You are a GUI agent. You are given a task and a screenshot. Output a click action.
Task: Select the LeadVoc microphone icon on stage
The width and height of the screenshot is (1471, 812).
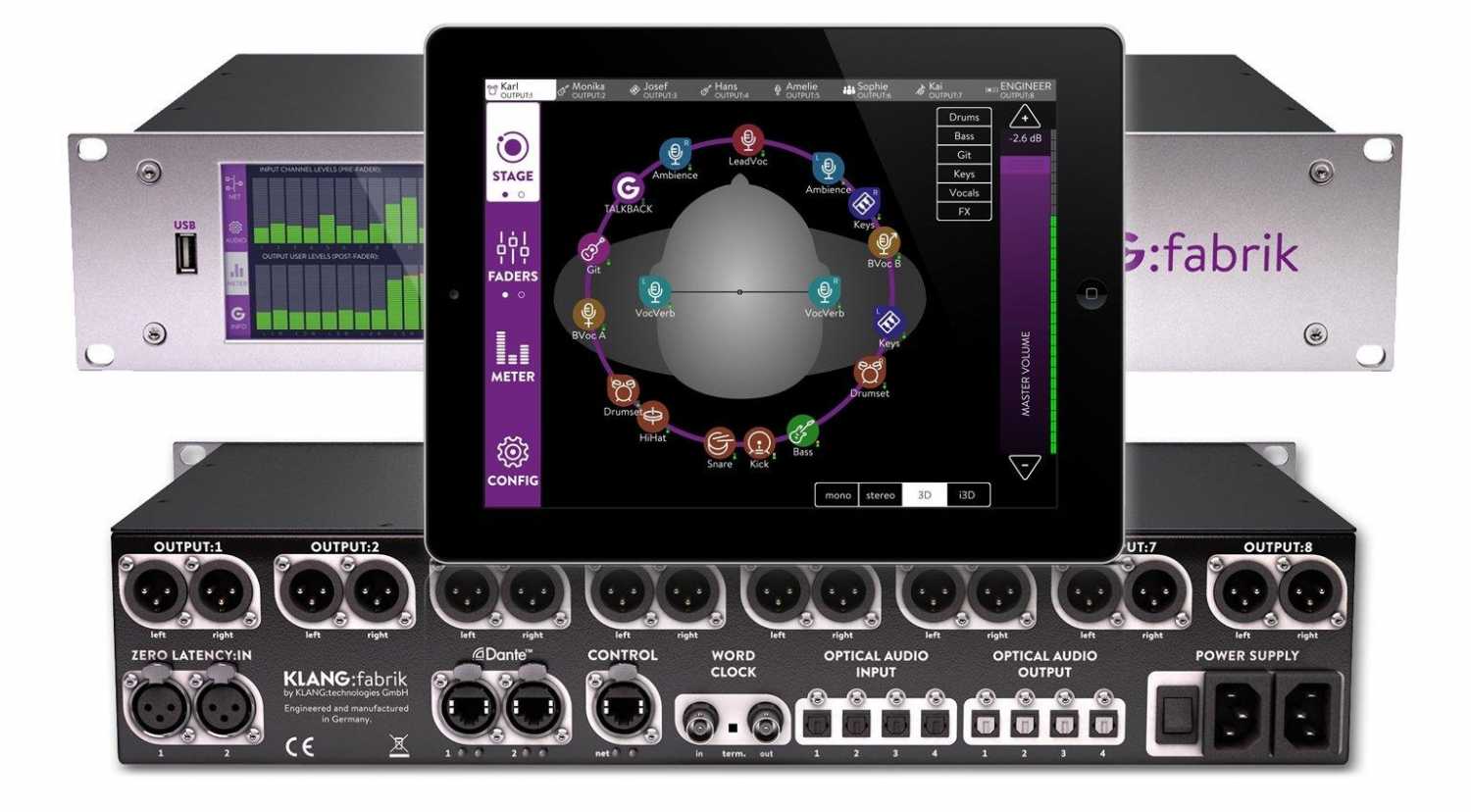748,142
